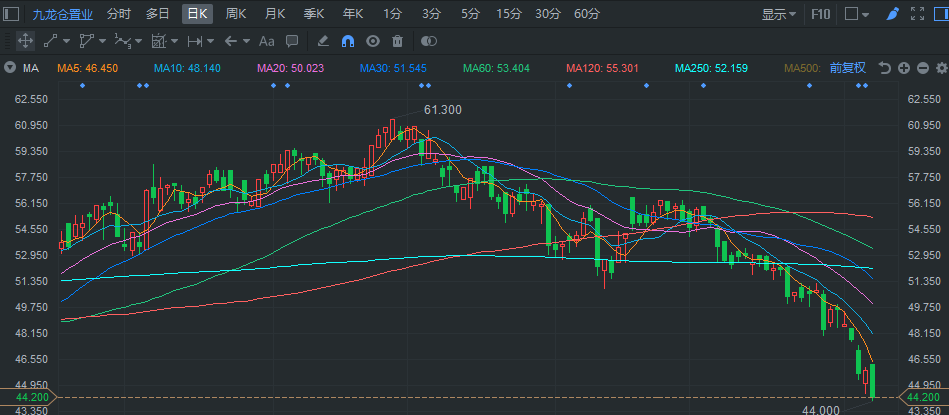Click the F10 company info button
Viewport: 949px width, 415px height.
[821, 14]
